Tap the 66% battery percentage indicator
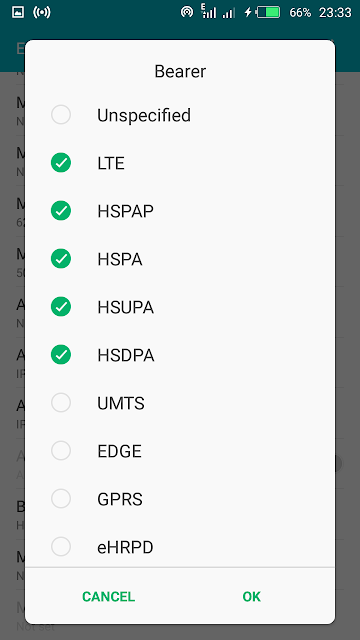The width and height of the screenshot is (360, 640). tap(300, 13)
